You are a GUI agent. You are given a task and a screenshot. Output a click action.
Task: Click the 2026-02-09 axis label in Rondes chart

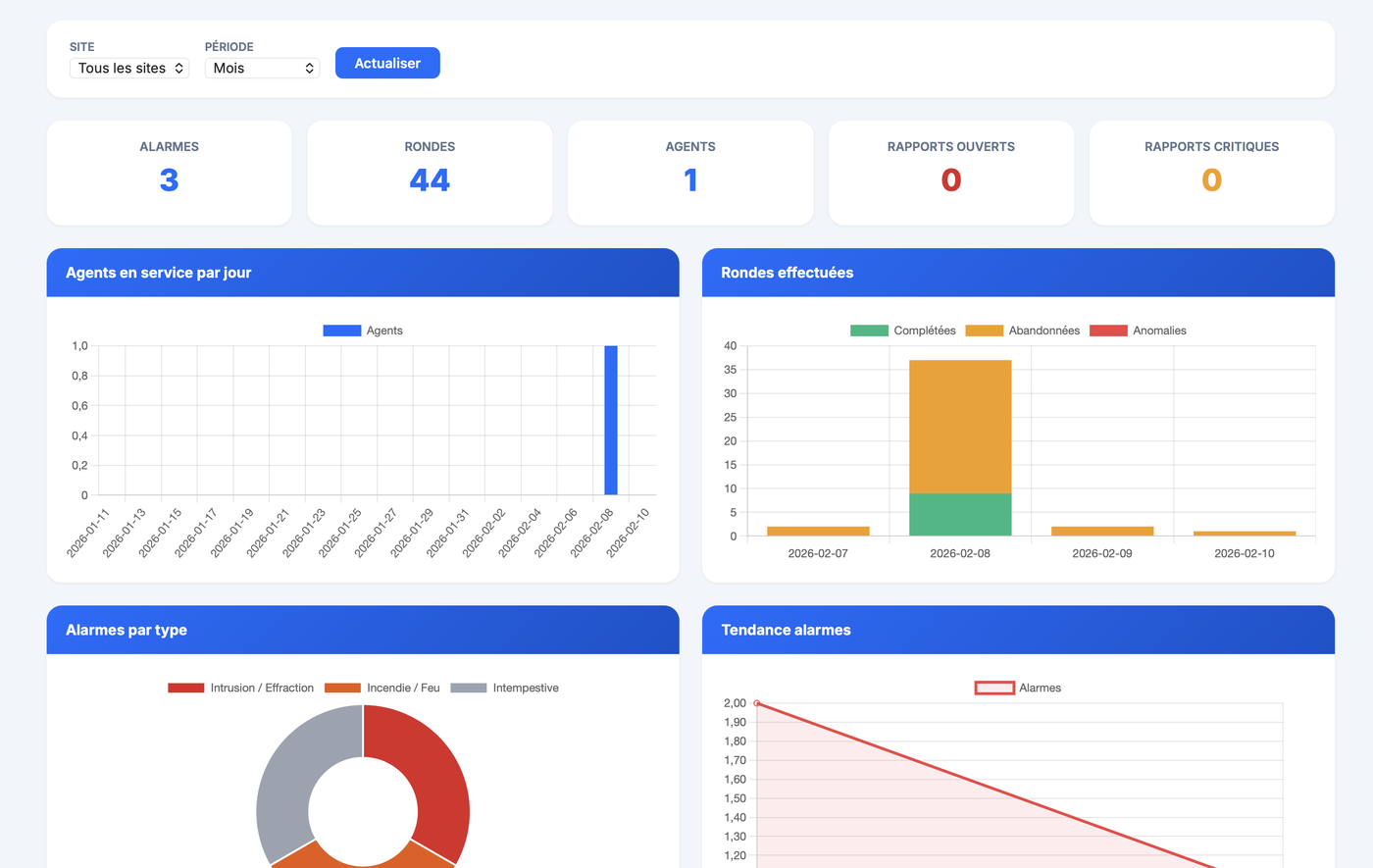[1102, 553]
